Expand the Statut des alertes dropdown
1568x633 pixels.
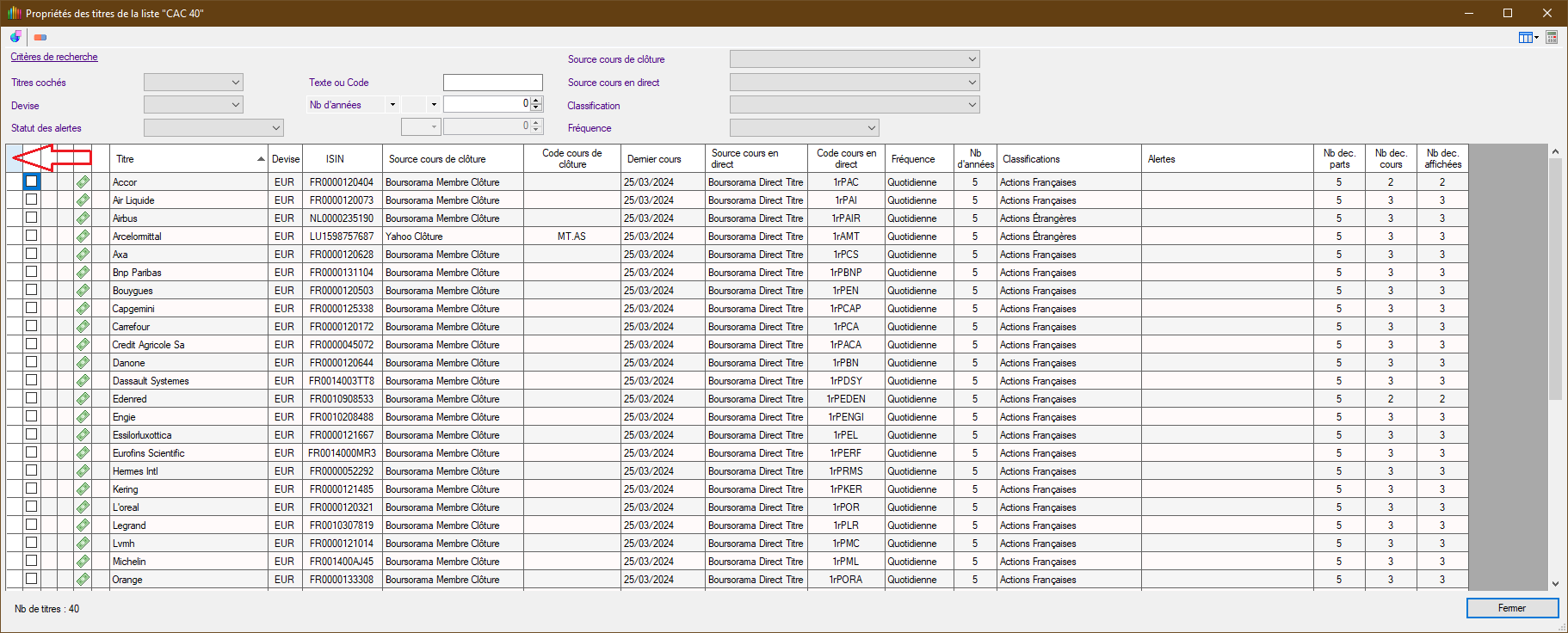click(x=213, y=128)
